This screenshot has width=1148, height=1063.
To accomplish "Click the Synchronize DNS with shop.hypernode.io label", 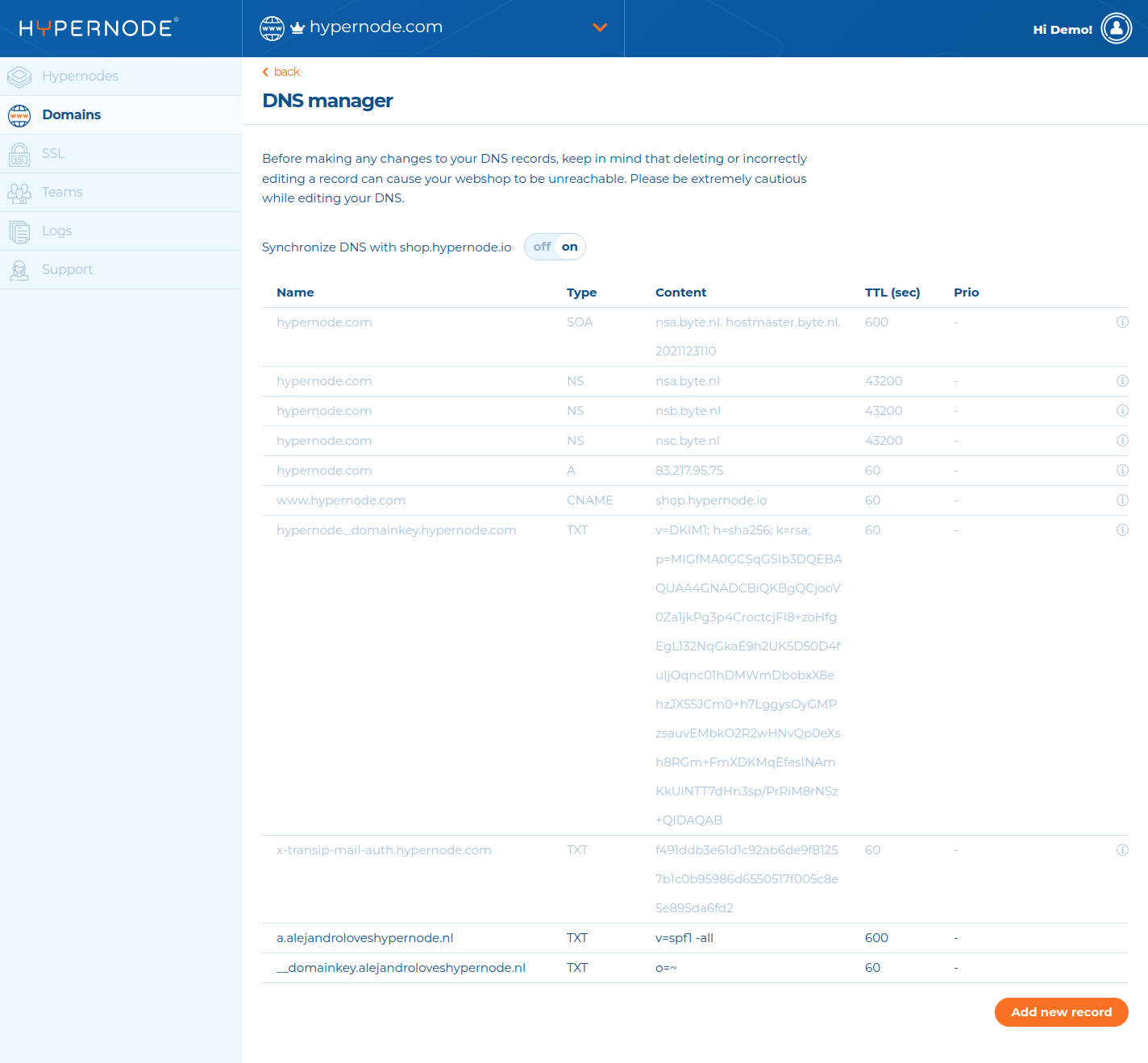I will pyautogui.click(x=386, y=247).
